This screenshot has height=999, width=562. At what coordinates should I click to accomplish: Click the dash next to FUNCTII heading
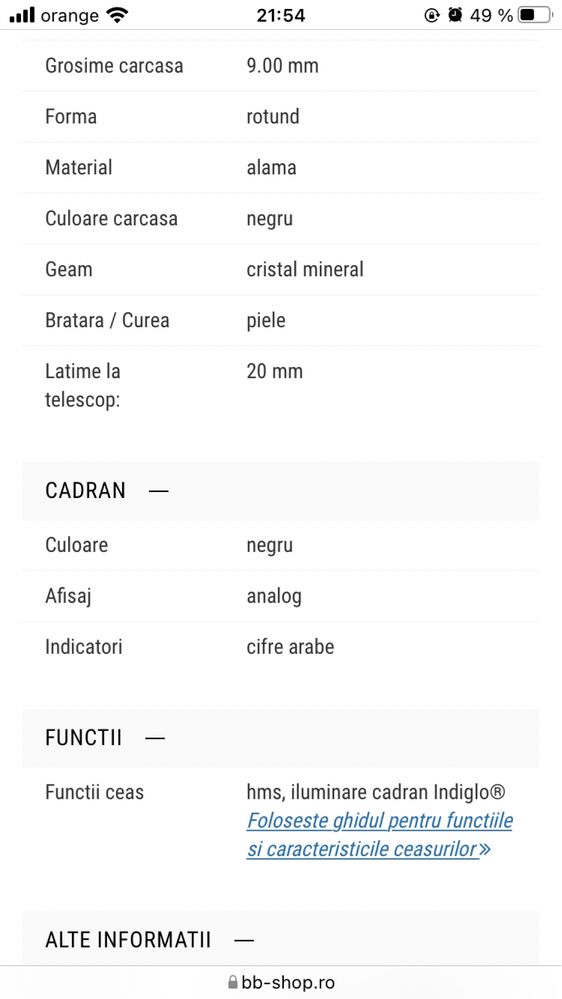(155, 738)
